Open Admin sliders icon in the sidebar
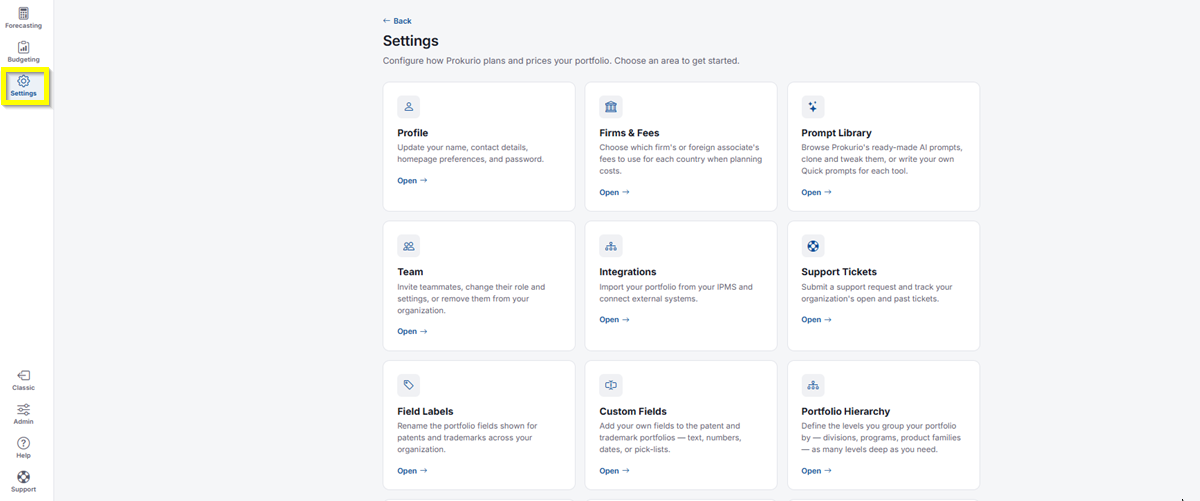Image resolution: width=1200 pixels, height=501 pixels. click(x=23, y=414)
